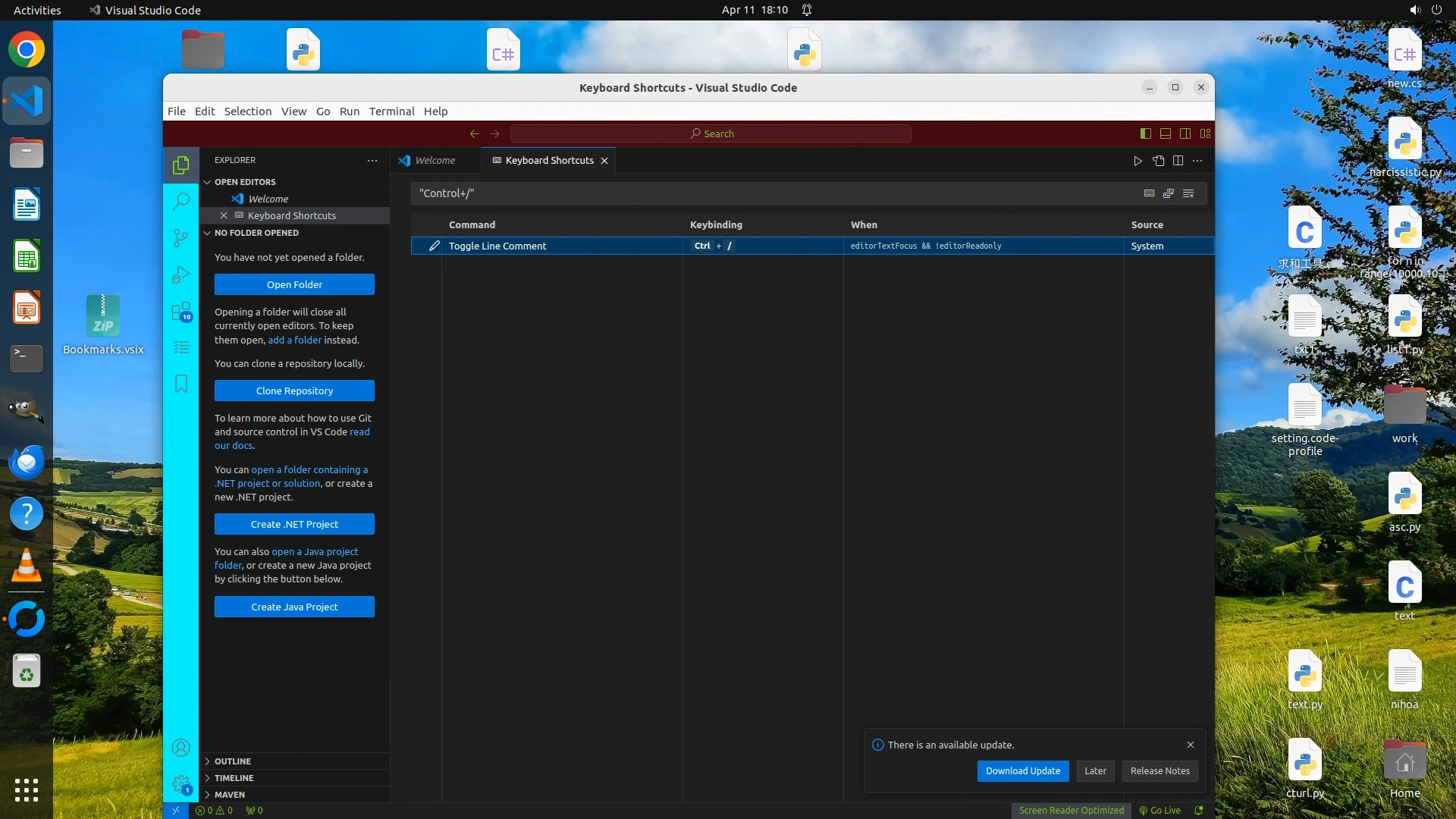Screen dimensions: 1456x819
Task: Toggle the bottom Panel layout icon
Action: click(x=1166, y=133)
